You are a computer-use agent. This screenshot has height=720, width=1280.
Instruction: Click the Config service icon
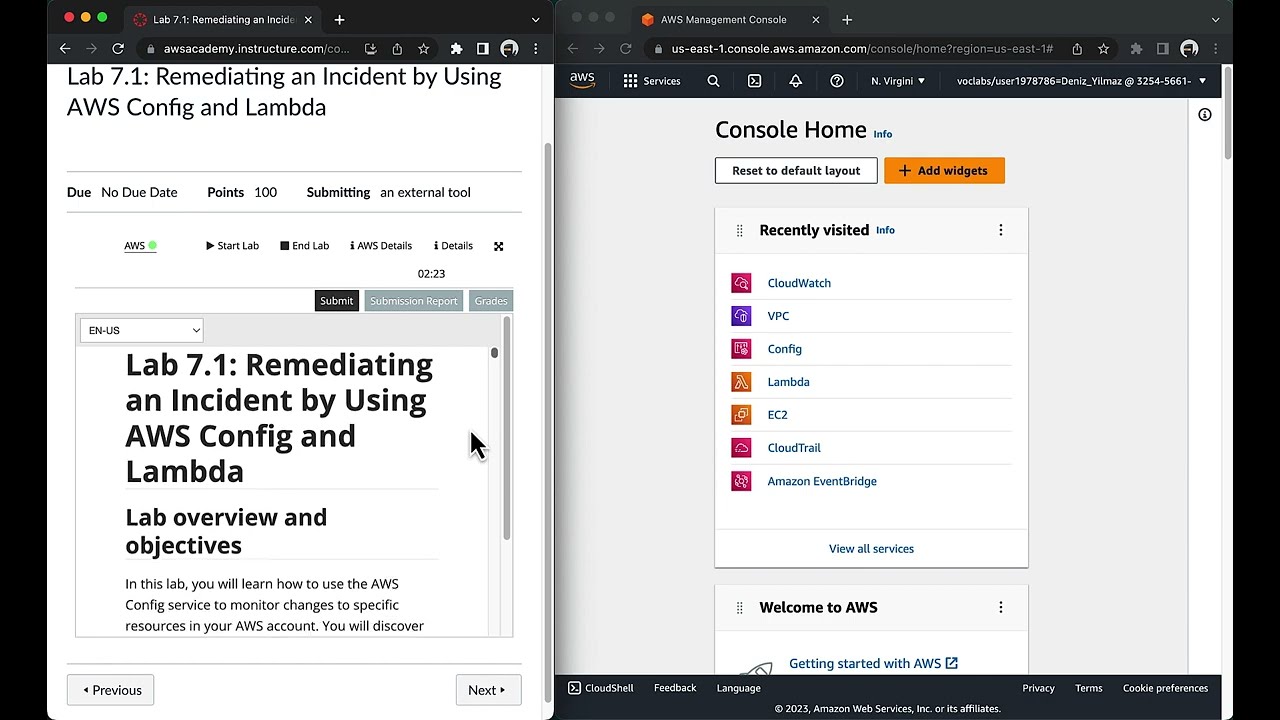741,349
